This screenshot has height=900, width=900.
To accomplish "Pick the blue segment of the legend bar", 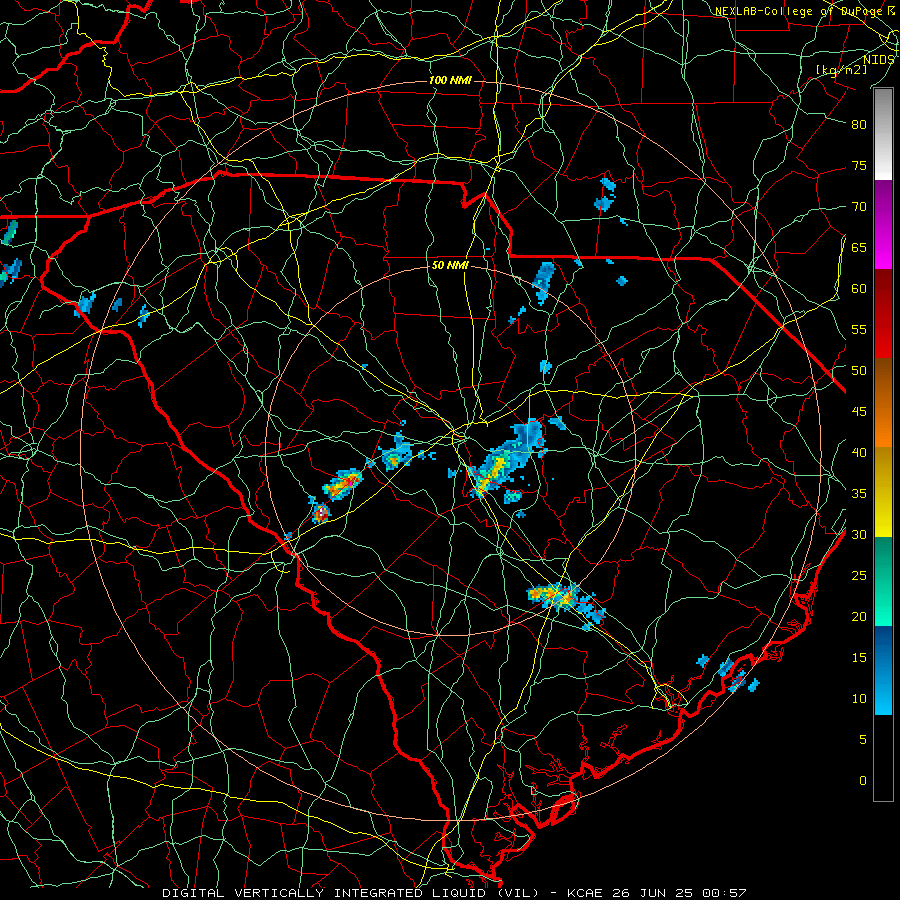I will pyautogui.click(x=883, y=670).
